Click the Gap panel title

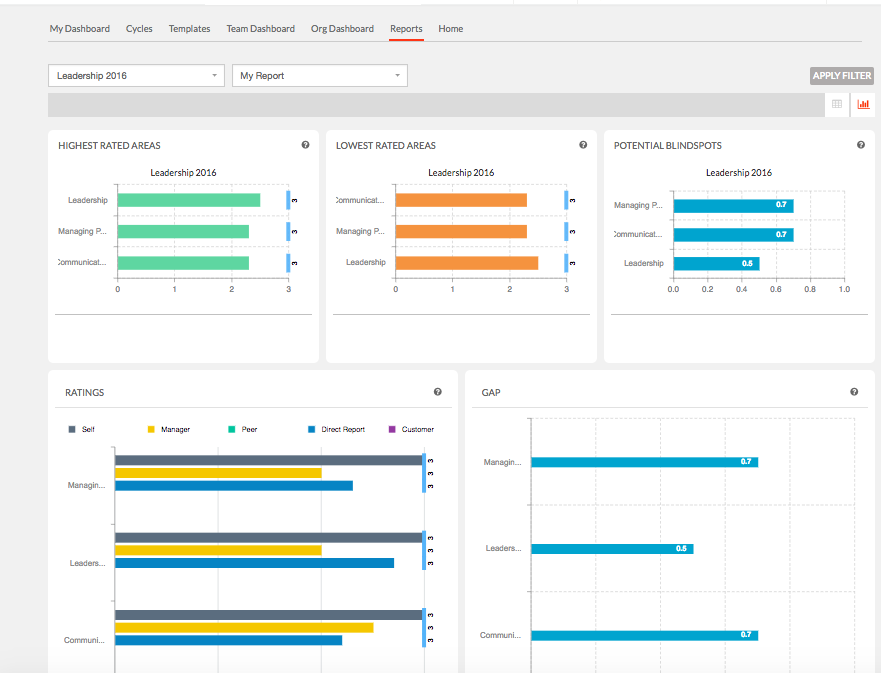tap(491, 393)
